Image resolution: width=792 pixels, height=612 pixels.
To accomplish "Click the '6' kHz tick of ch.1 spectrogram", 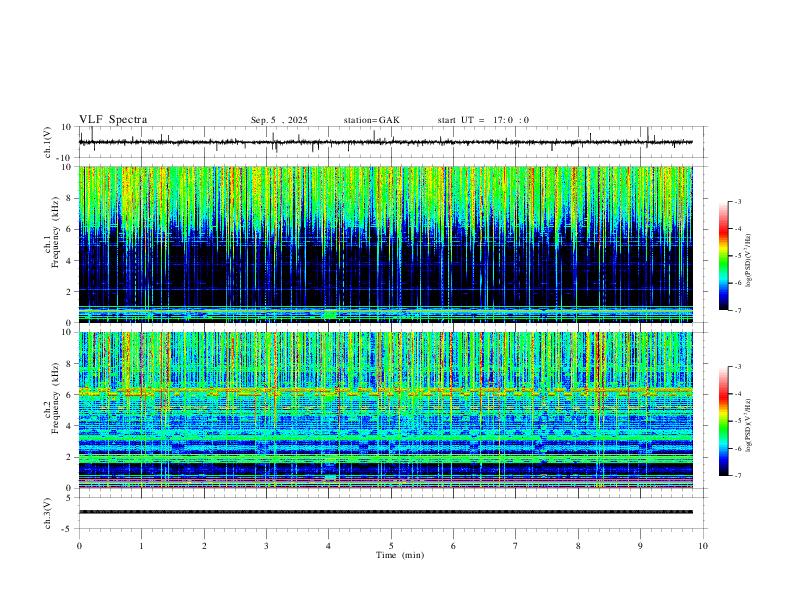I will tap(69, 230).
